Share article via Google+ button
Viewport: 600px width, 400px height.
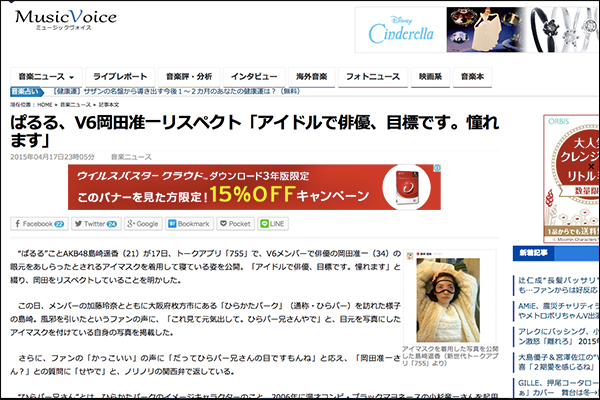click(x=142, y=224)
